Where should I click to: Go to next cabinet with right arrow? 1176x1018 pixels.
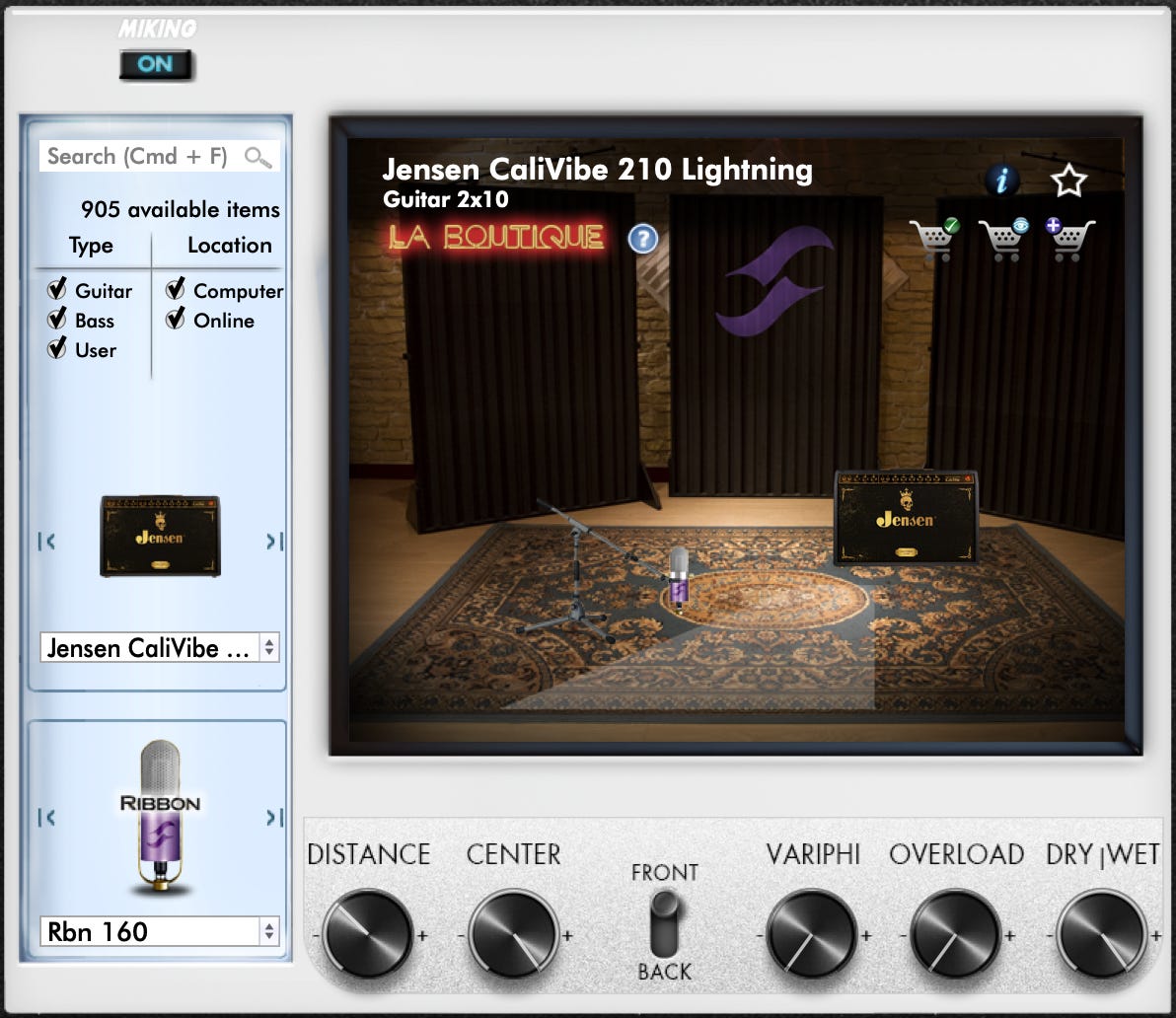[x=274, y=542]
